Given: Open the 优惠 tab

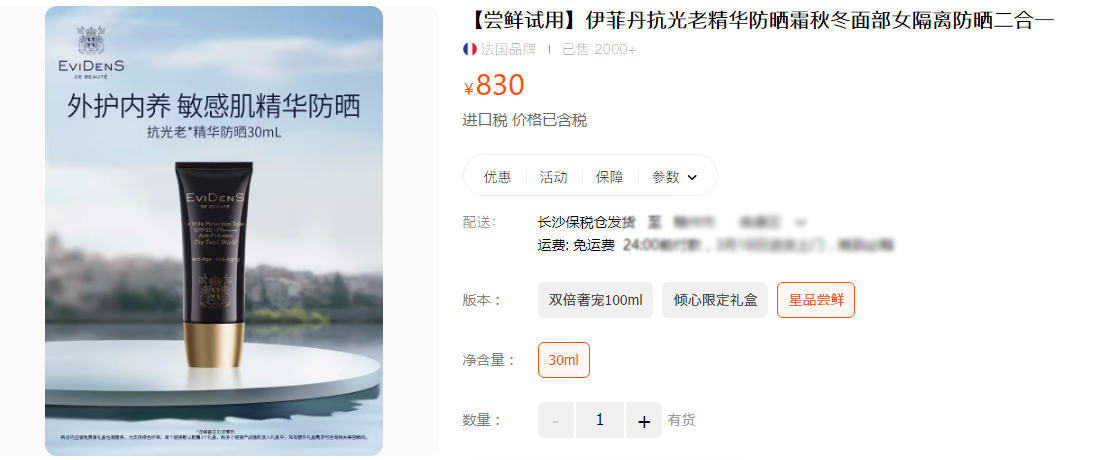Looking at the screenshot, I should tap(497, 177).
